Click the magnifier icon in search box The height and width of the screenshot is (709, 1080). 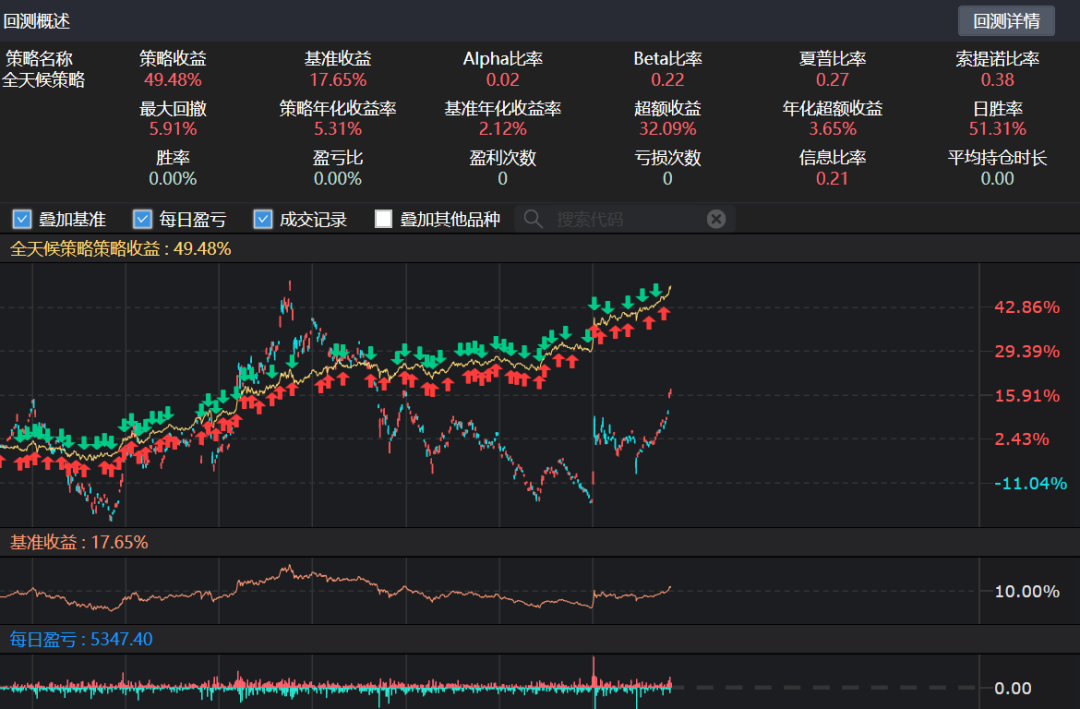(533, 219)
